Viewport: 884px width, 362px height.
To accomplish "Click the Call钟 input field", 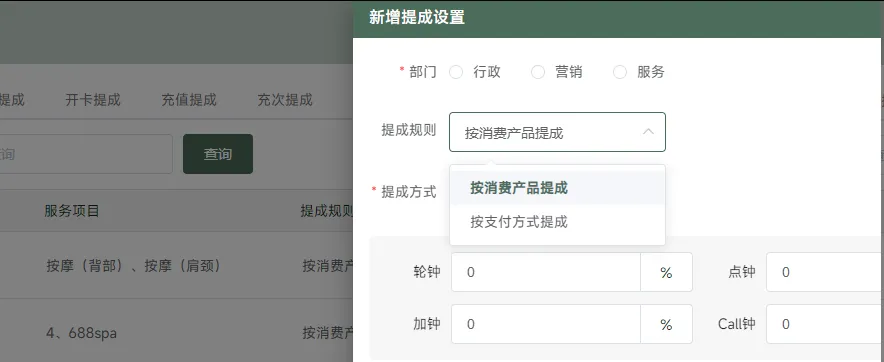I will [825, 324].
